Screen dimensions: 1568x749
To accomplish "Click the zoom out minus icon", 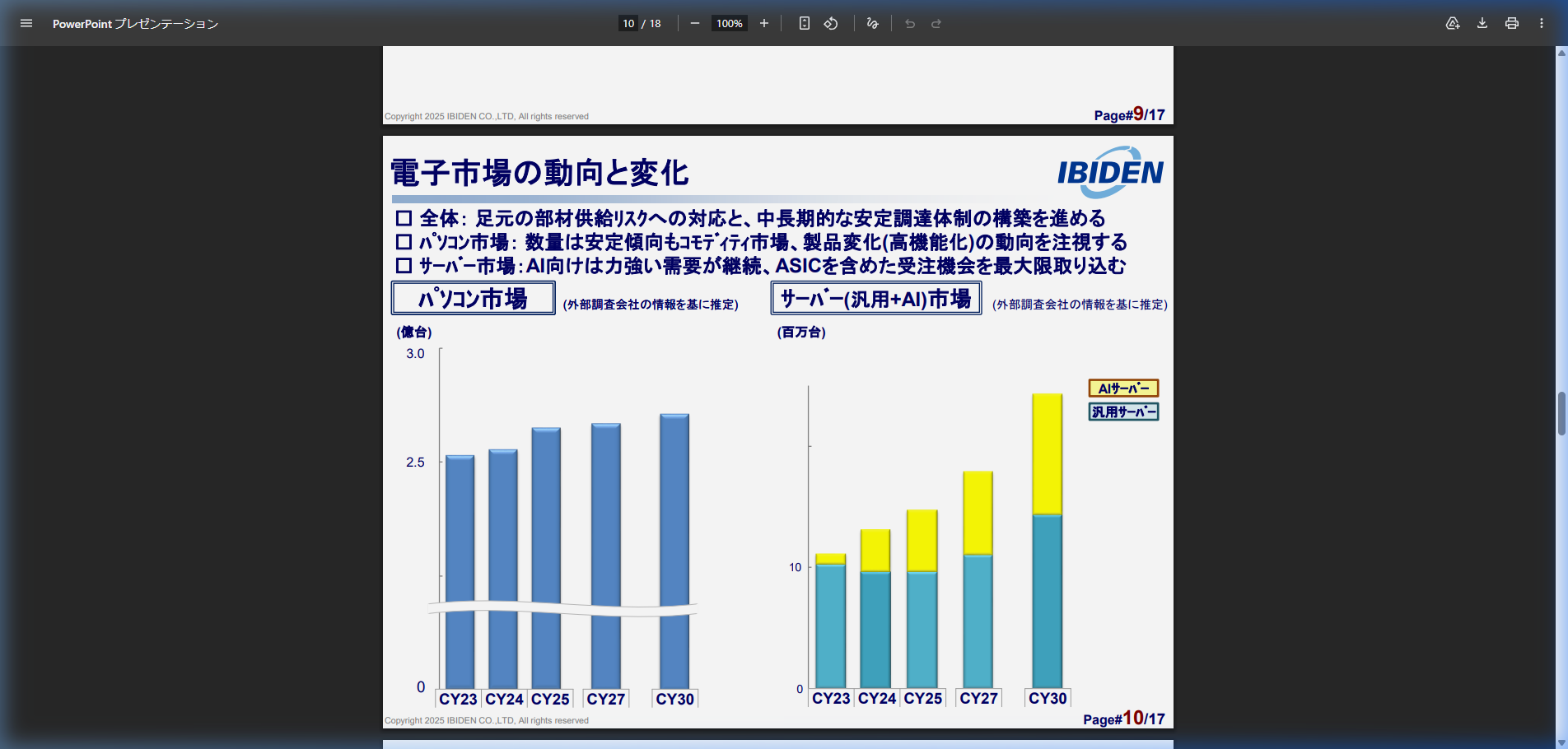I will click(695, 23).
